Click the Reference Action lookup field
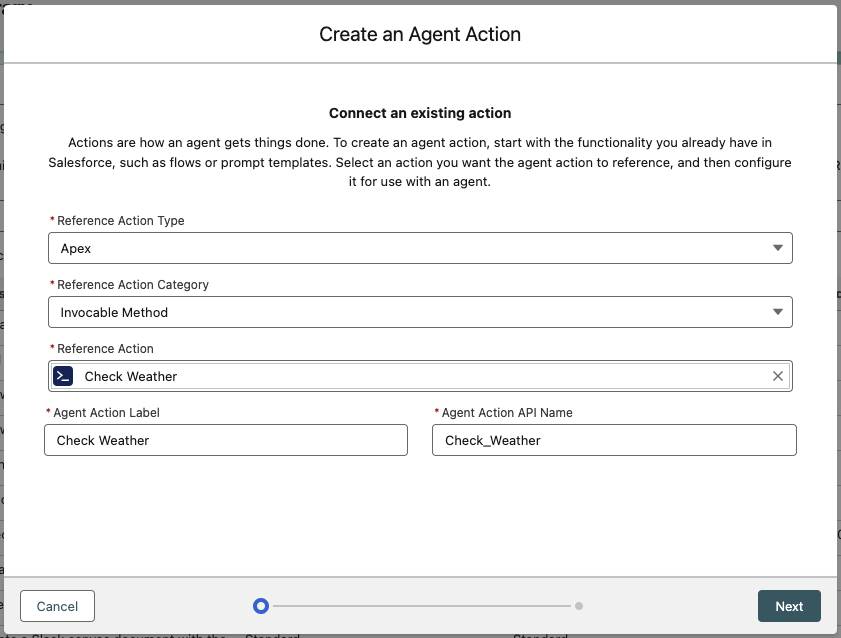This screenshot has width=841, height=638. [x=420, y=376]
